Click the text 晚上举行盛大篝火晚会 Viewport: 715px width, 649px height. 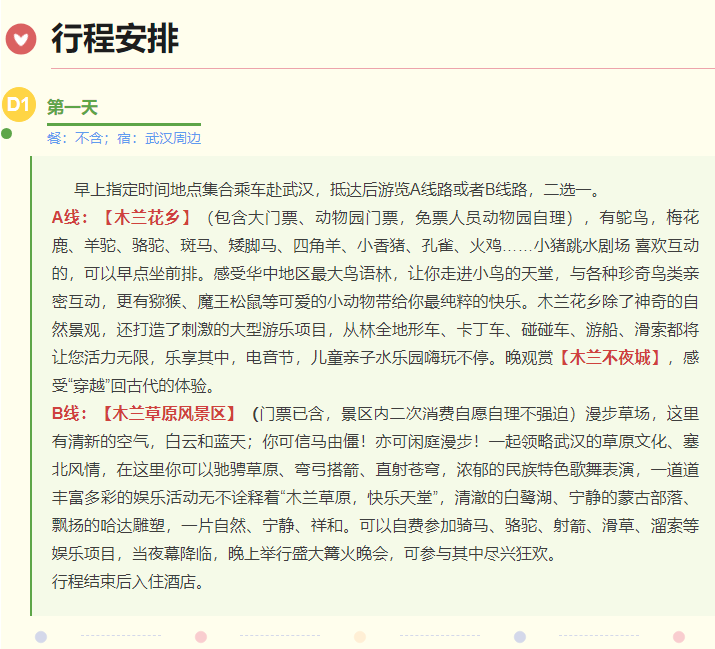[x=308, y=554]
